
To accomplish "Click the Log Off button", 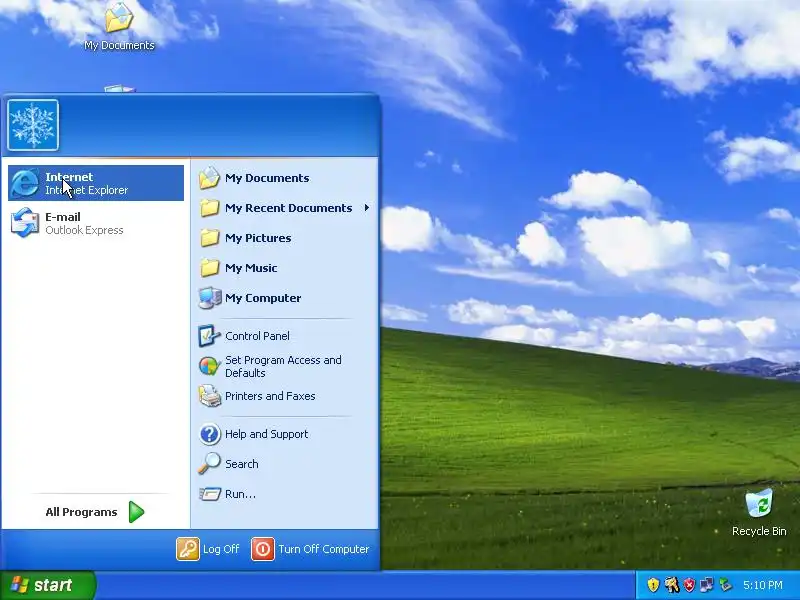I will [208, 549].
